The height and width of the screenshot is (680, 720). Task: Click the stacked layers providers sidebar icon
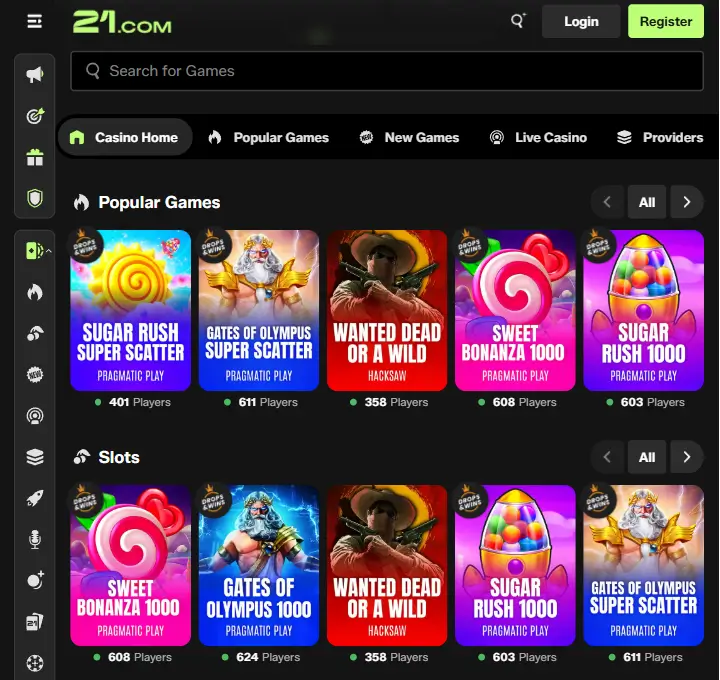pyautogui.click(x=35, y=457)
